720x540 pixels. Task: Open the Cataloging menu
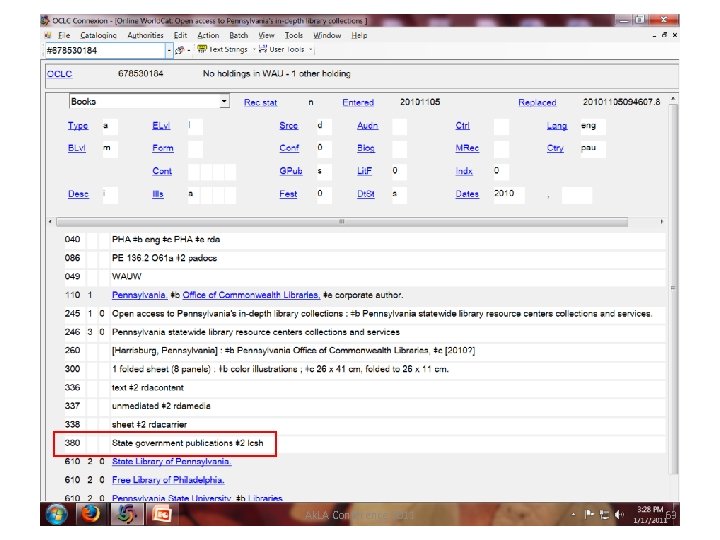(98, 35)
